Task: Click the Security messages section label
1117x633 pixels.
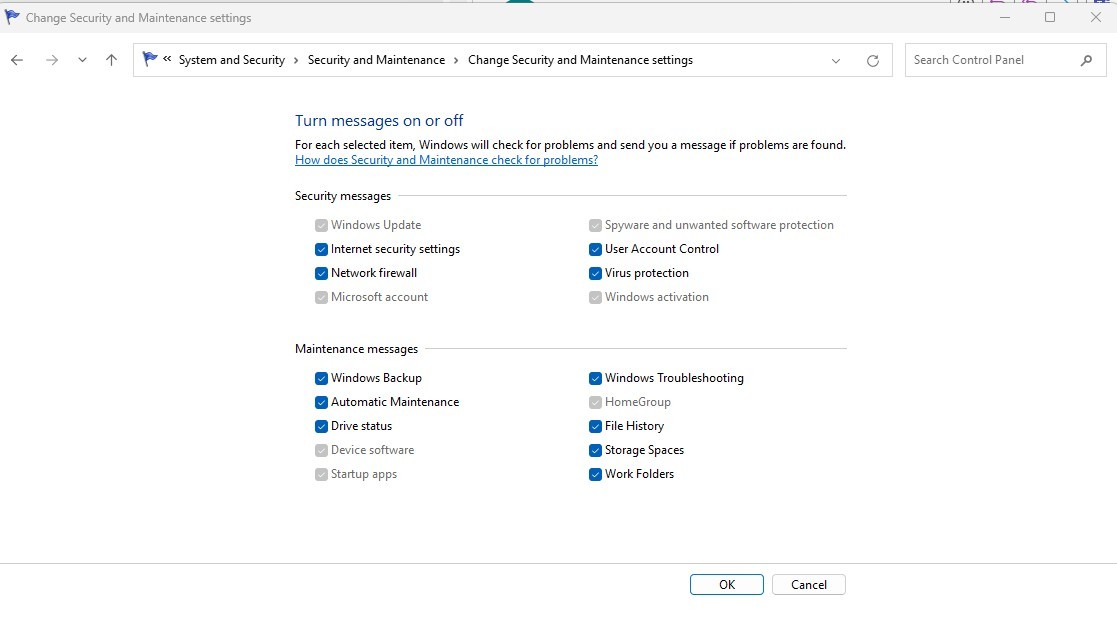Action: 343,196
